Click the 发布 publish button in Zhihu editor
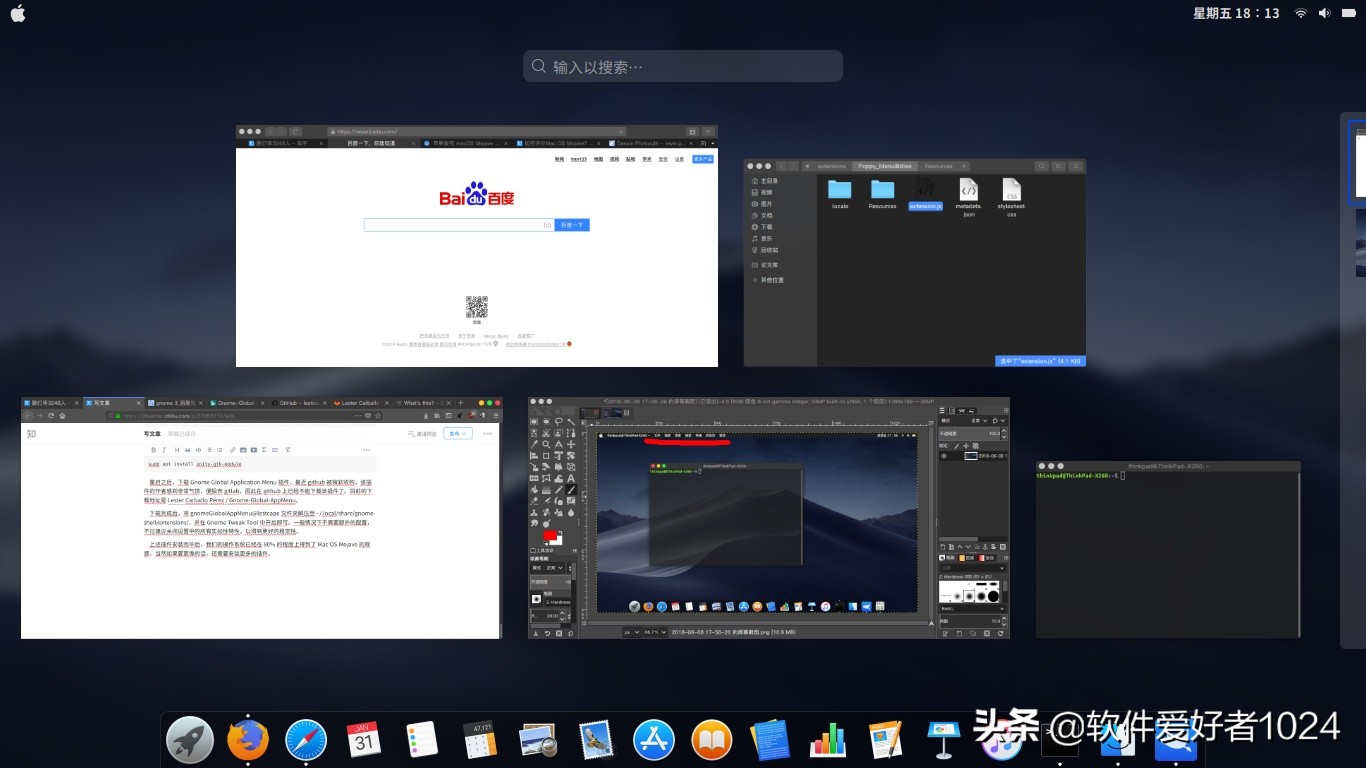1366x768 pixels. coord(459,432)
